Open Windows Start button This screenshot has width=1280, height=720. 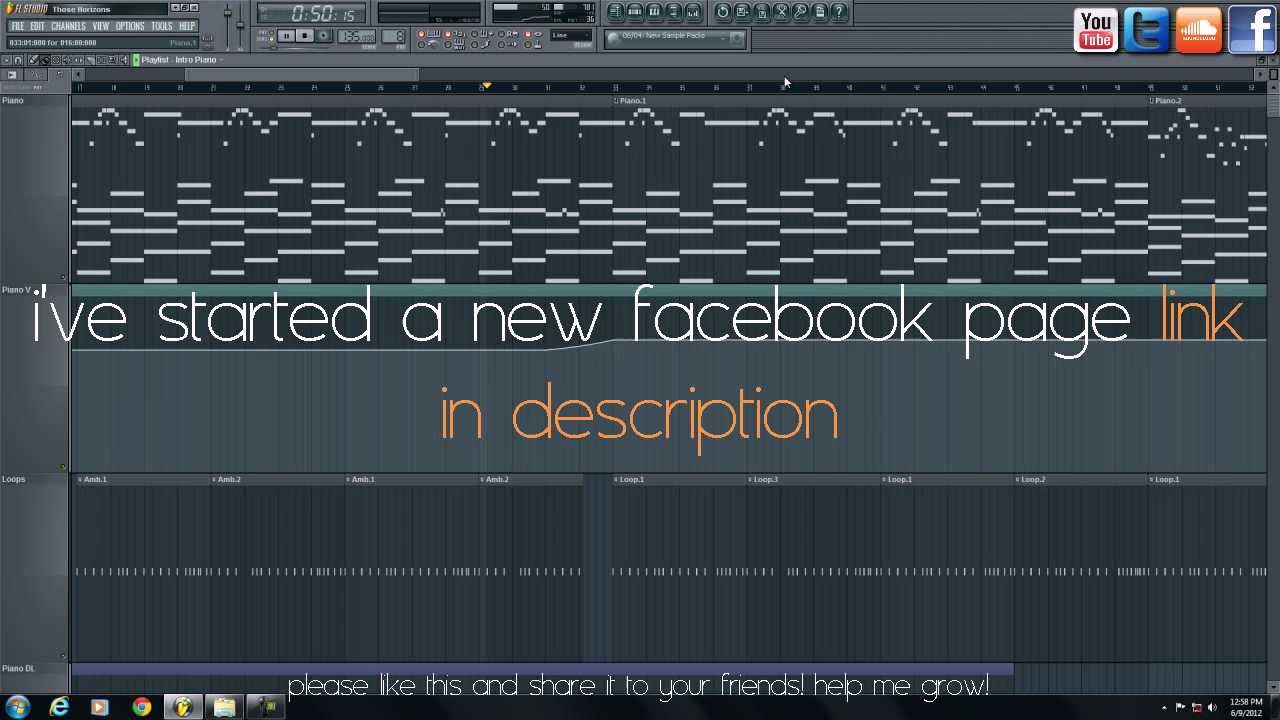click(17, 707)
